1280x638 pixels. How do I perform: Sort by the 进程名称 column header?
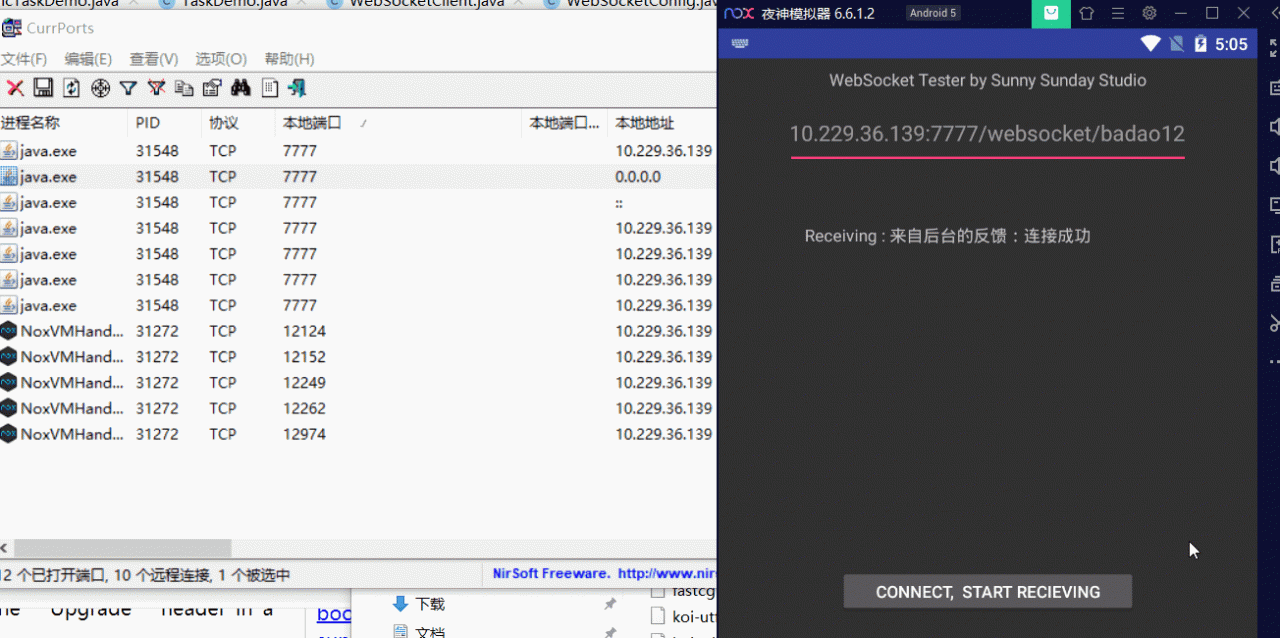coord(65,123)
